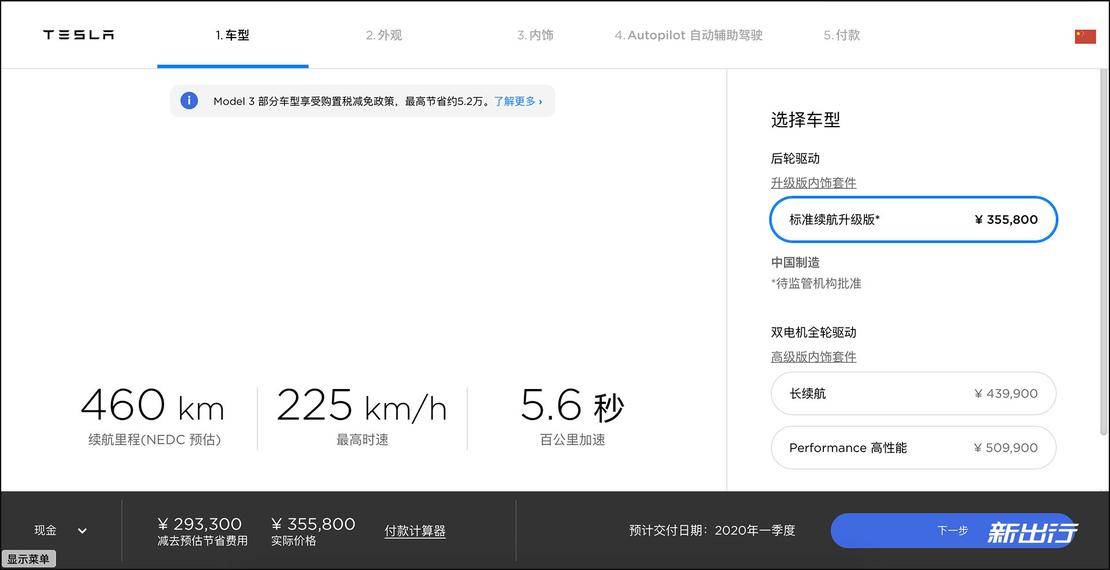This screenshot has height=570, width=1110.
Task: Click the 显示菜单 button
Action: click(x=28, y=559)
